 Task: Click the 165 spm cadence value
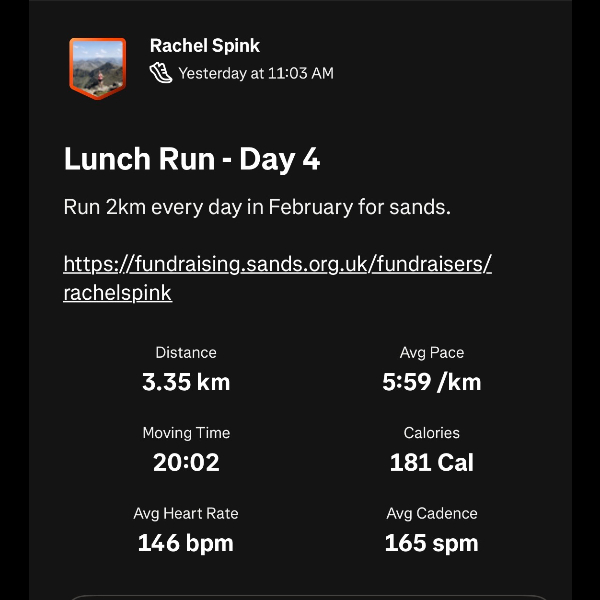(x=431, y=543)
